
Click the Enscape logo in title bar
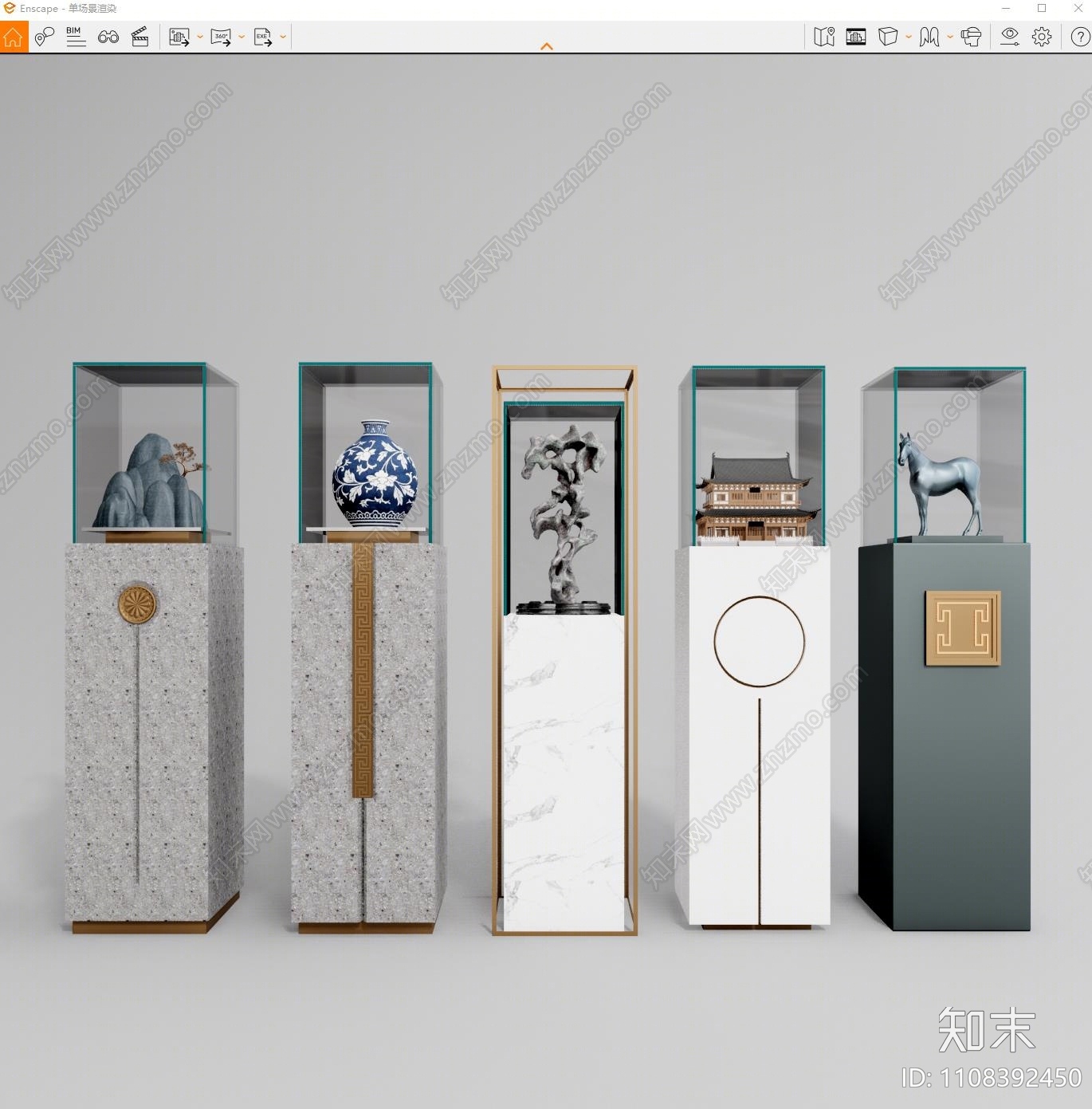(x=10, y=9)
